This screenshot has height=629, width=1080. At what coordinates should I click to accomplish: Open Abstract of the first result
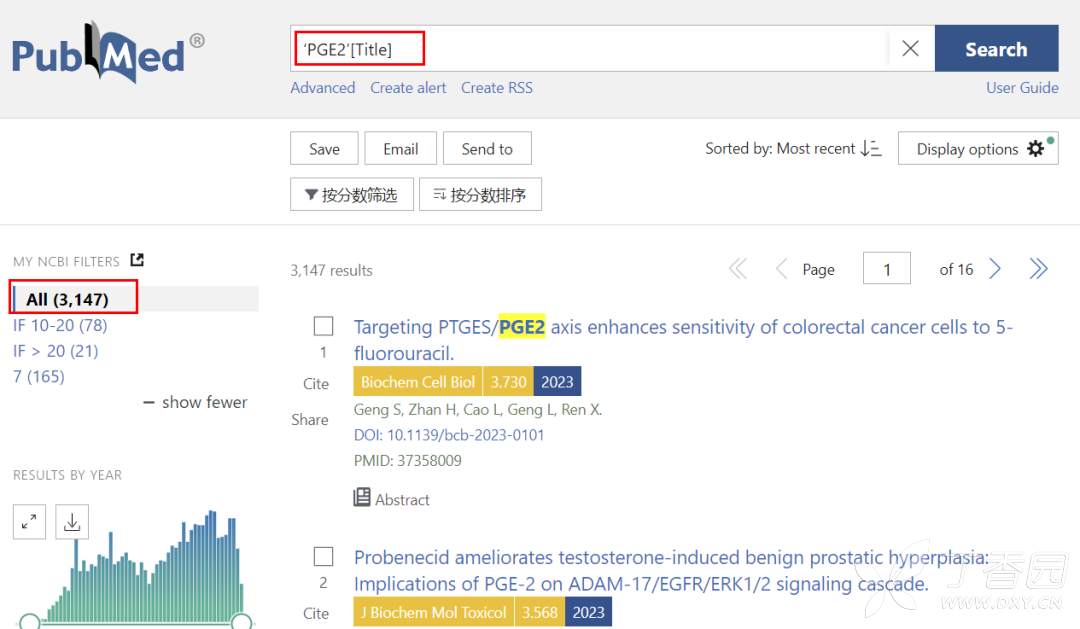[x=392, y=499]
